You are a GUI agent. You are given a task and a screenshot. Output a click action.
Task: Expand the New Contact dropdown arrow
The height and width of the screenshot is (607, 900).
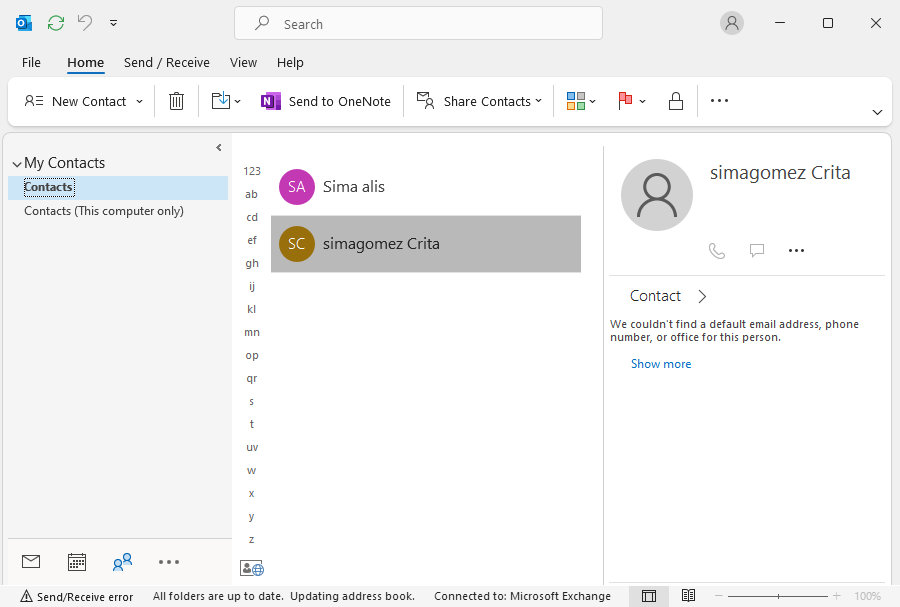pos(139,102)
